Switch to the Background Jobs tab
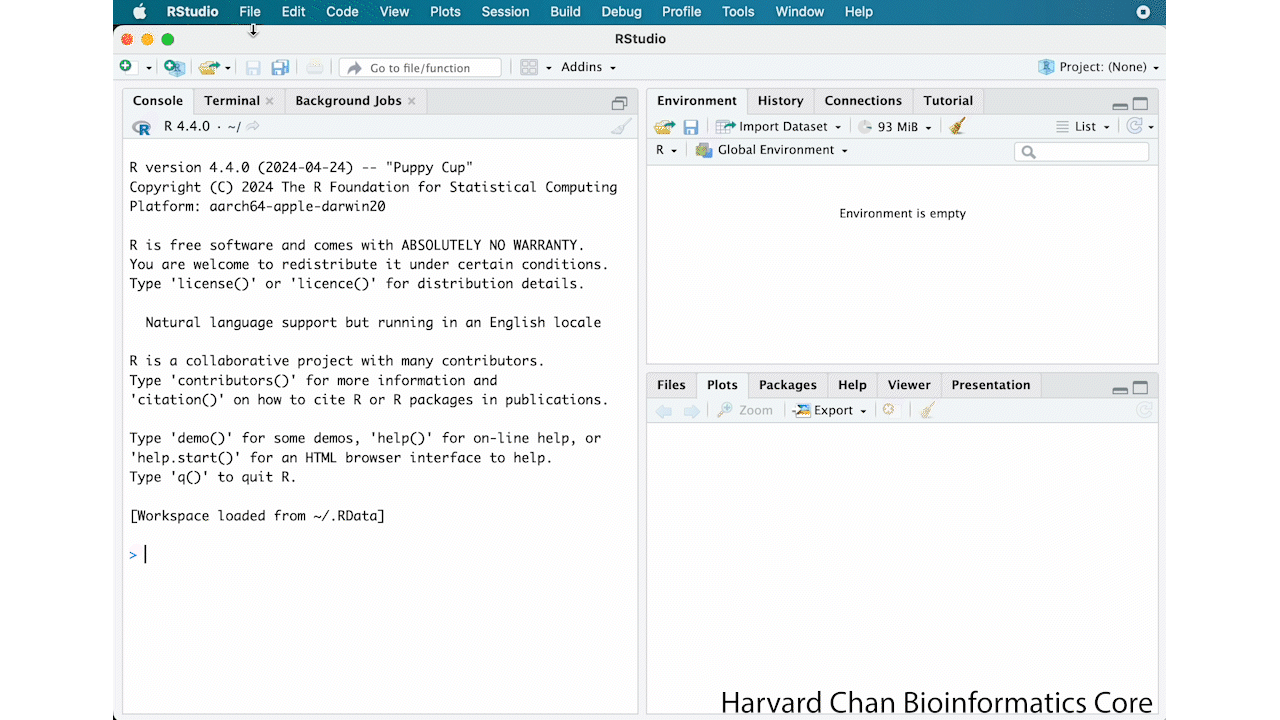Image resolution: width=1280 pixels, height=720 pixels. pyautogui.click(x=348, y=100)
